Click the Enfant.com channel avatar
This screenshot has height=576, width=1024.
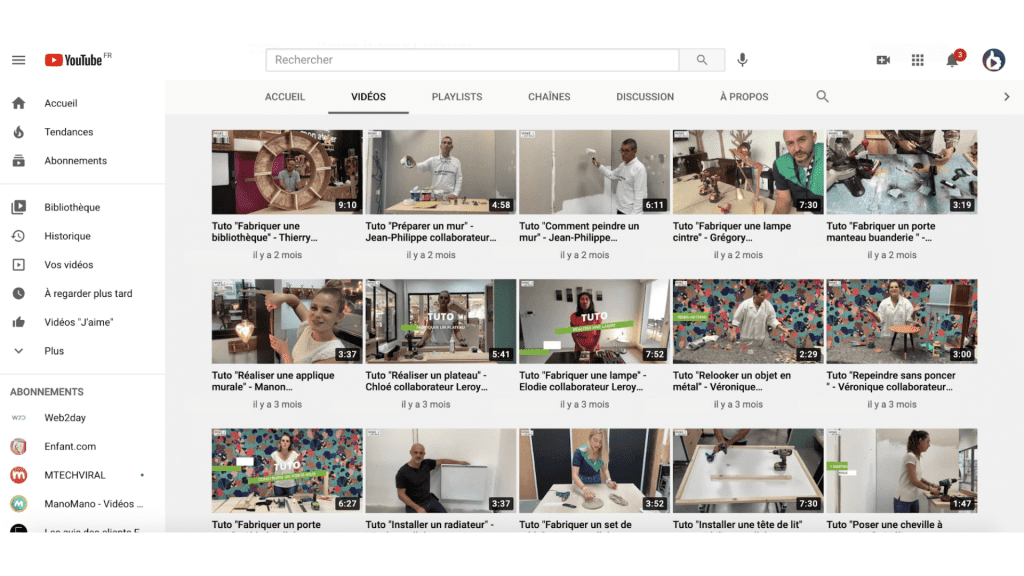point(18,447)
